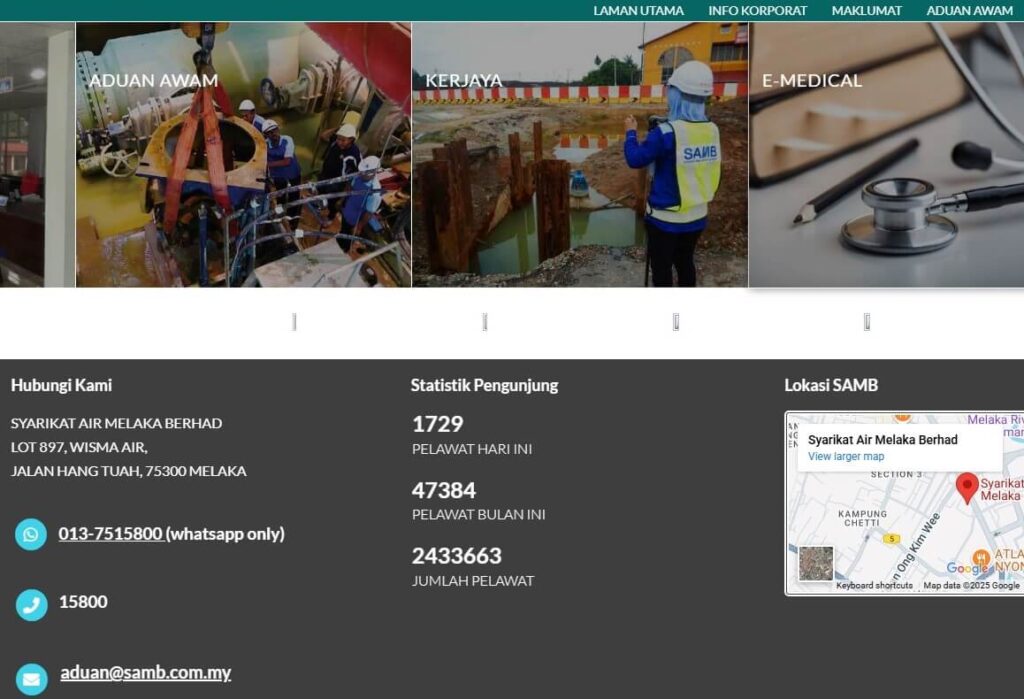Open the E-MEDICAL image card
Screen dimensions: 1024x699
click(x=886, y=155)
